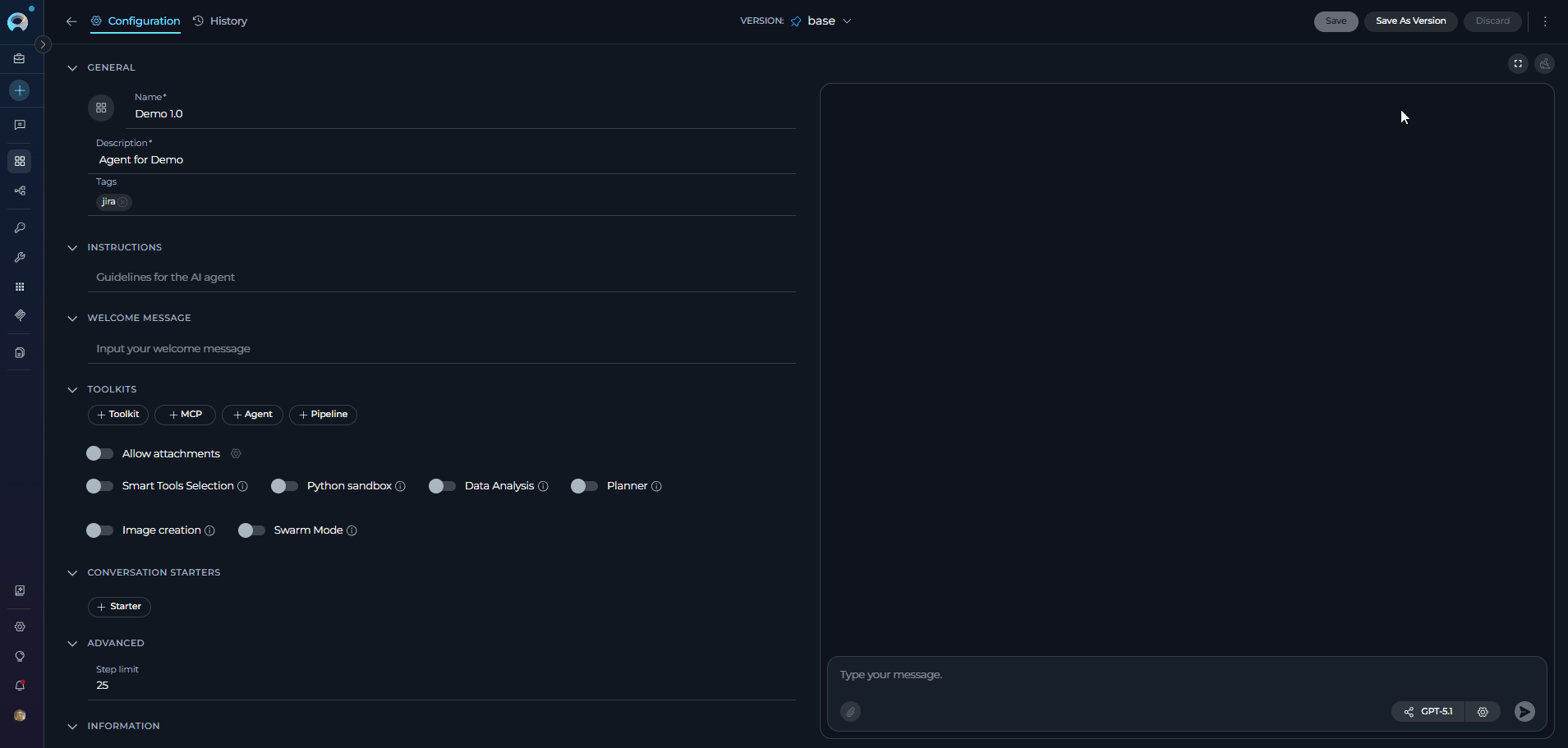The width and height of the screenshot is (1568, 748).
Task: Open the dotted grid apps sidebar icon
Action: pos(20,287)
